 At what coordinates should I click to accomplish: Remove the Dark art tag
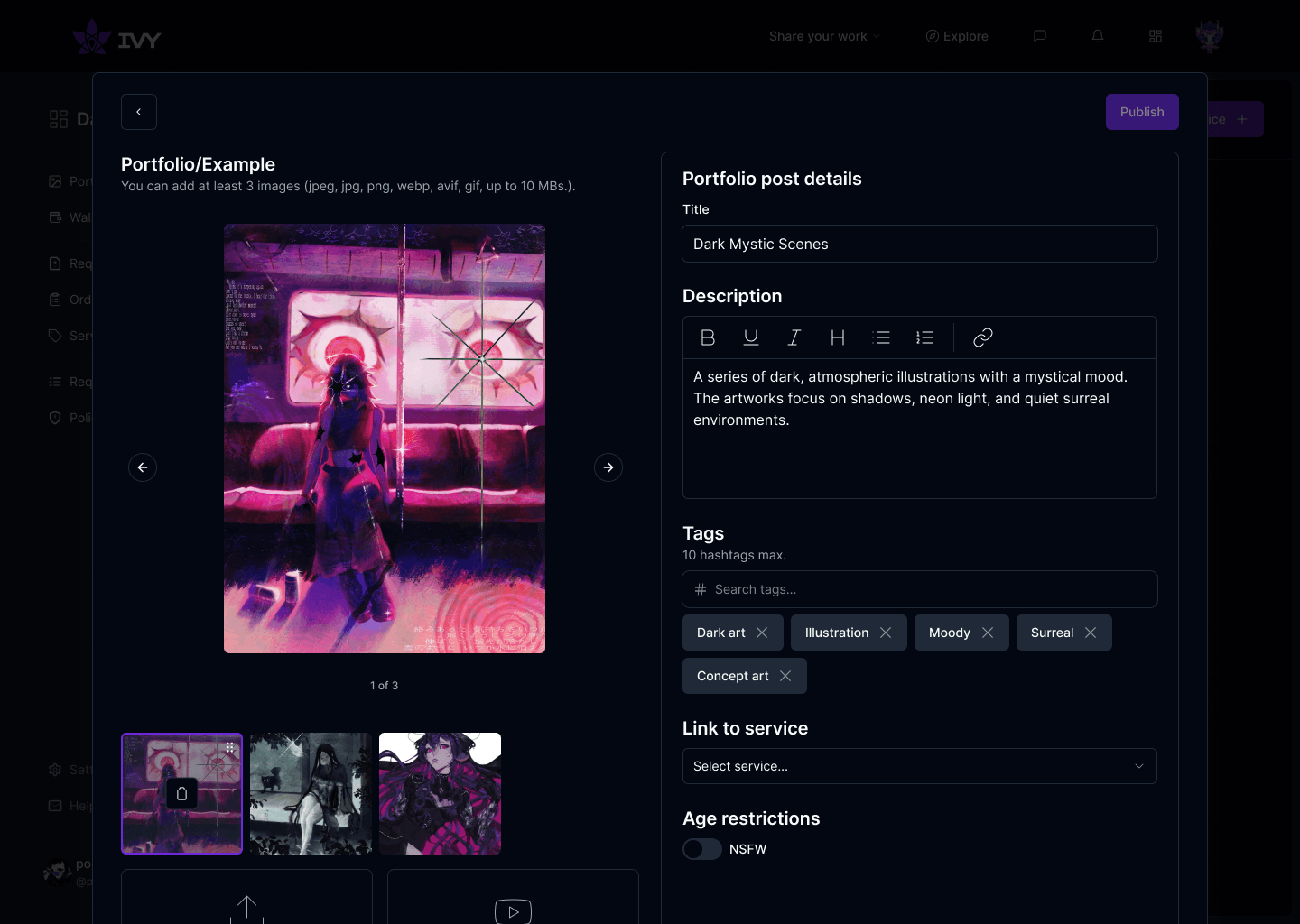(762, 633)
